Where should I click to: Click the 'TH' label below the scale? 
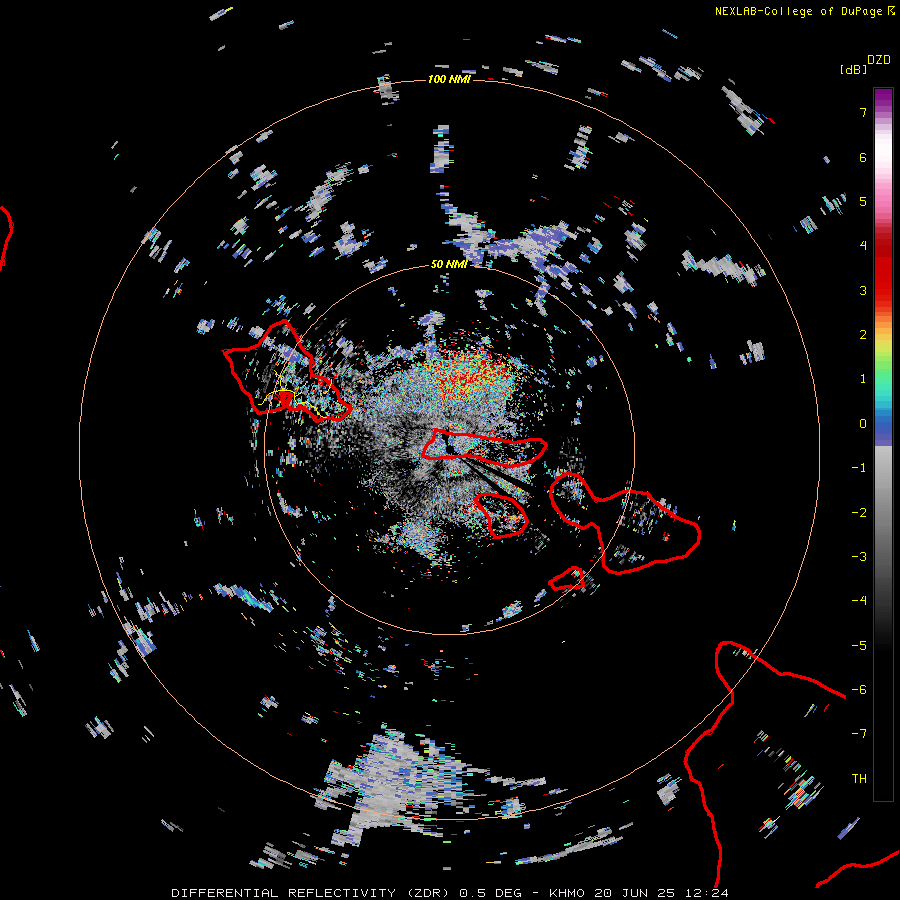pyautogui.click(x=859, y=779)
